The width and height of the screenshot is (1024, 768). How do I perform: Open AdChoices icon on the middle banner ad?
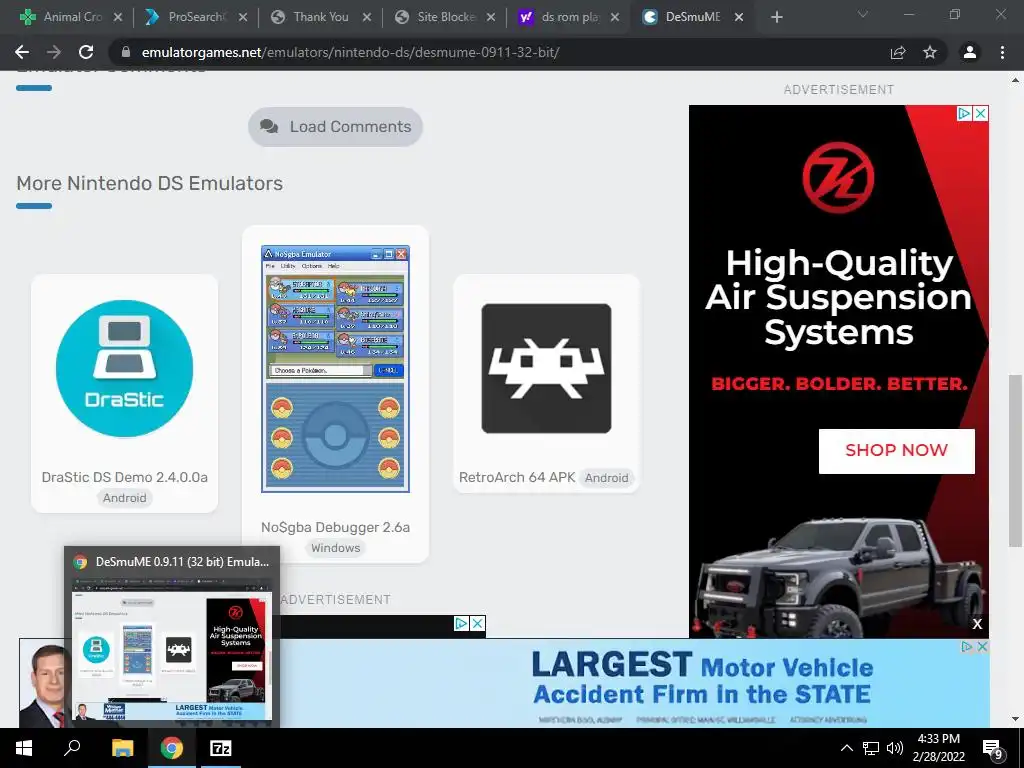point(461,624)
